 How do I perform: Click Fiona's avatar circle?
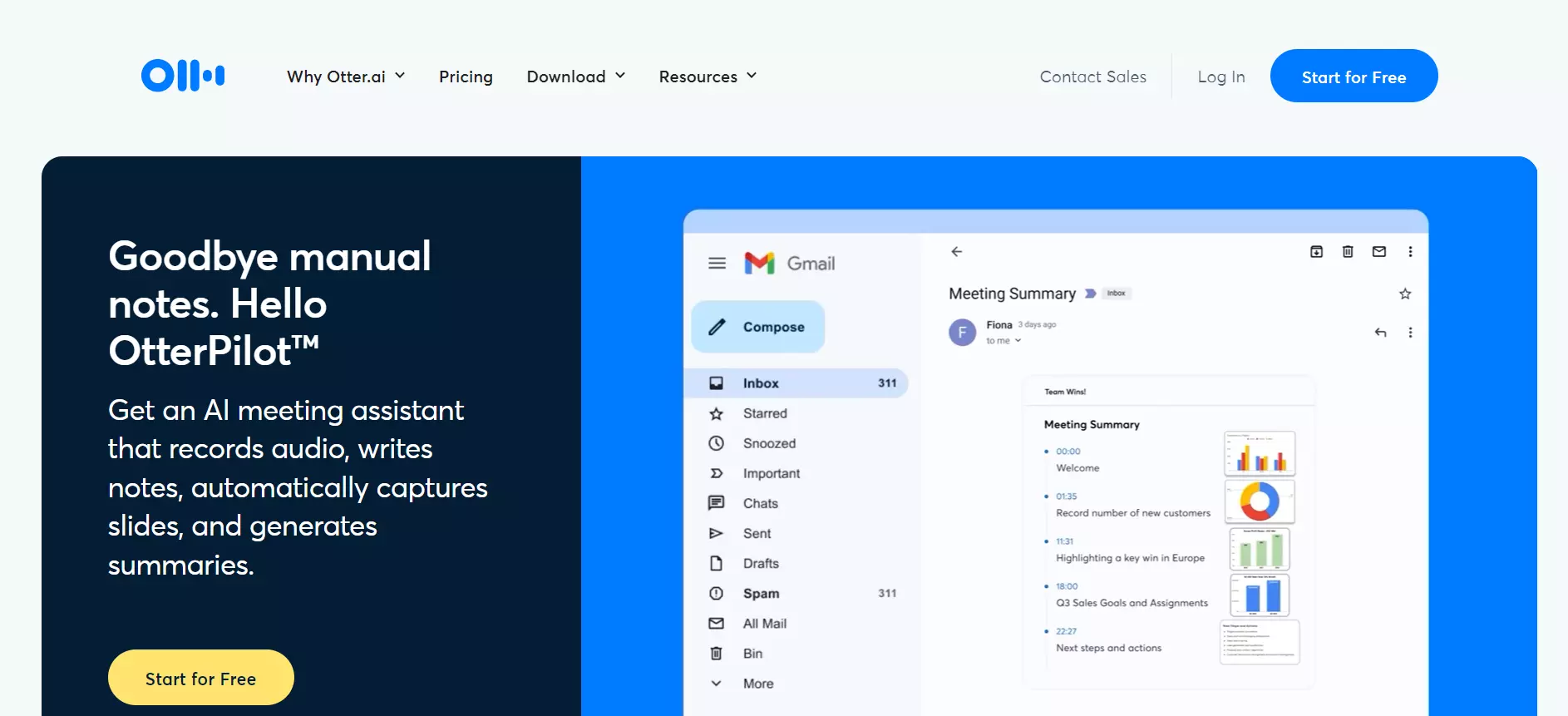[x=962, y=333]
